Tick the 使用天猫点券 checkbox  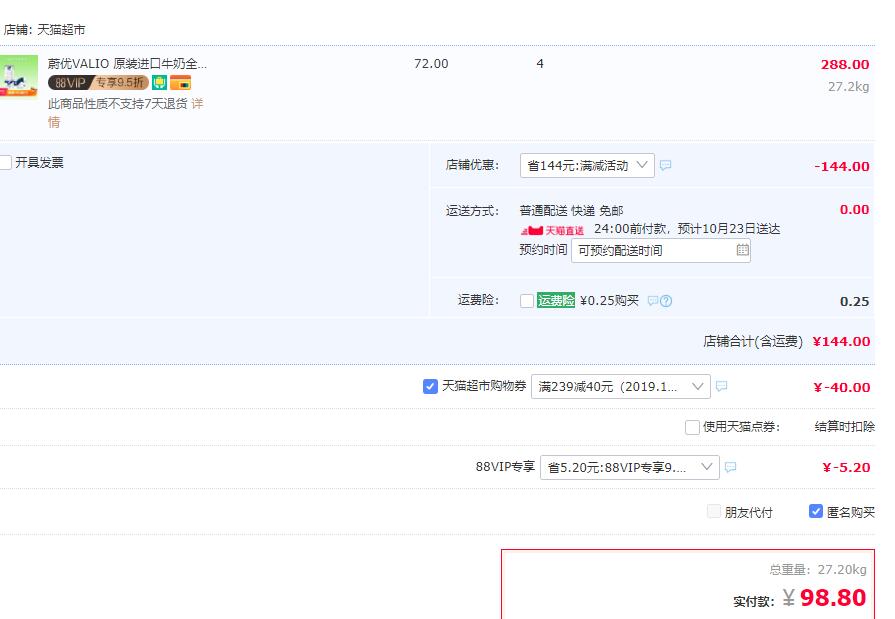coord(692,427)
